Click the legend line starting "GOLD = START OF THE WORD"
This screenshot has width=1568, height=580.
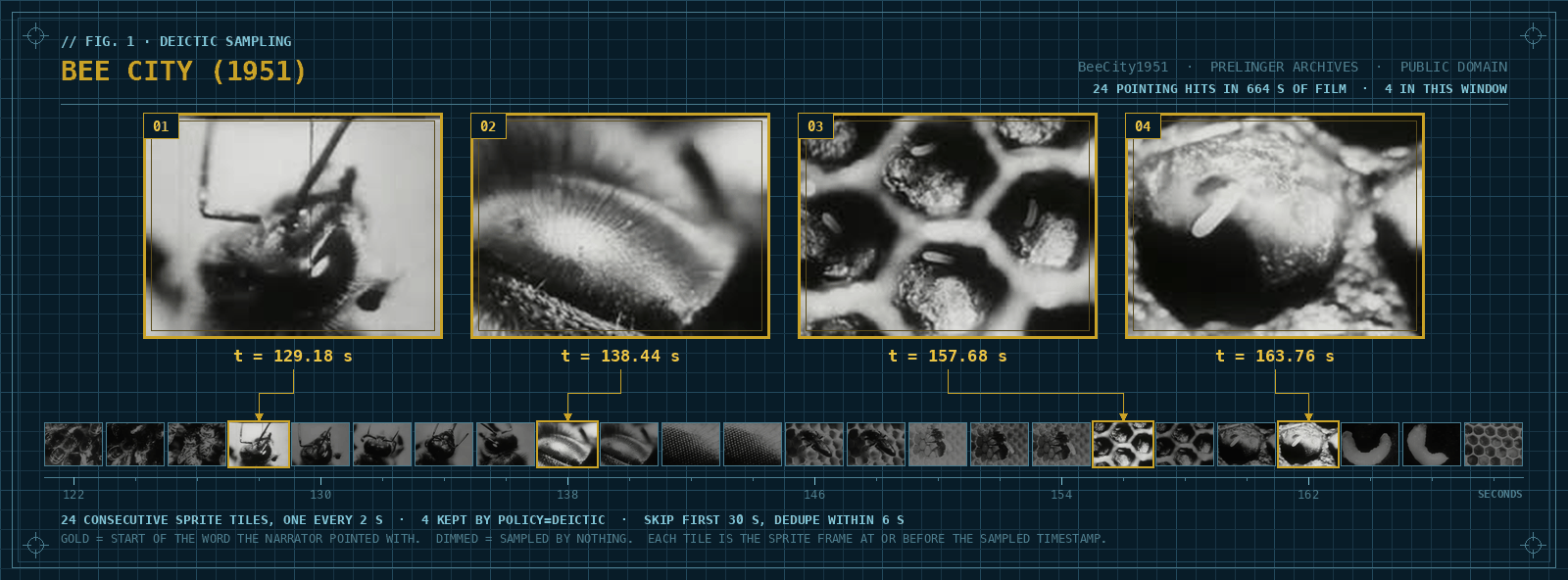pos(240,538)
